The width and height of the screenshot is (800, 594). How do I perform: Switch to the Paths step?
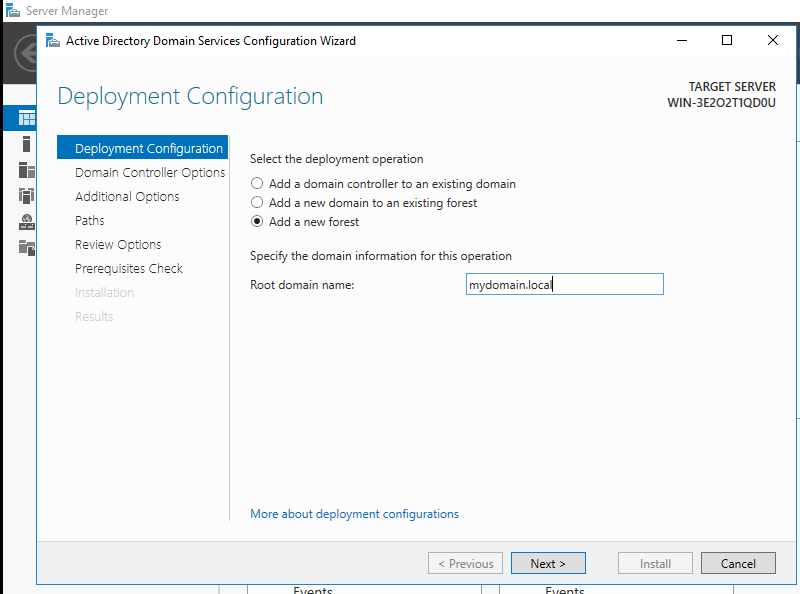tap(90, 220)
